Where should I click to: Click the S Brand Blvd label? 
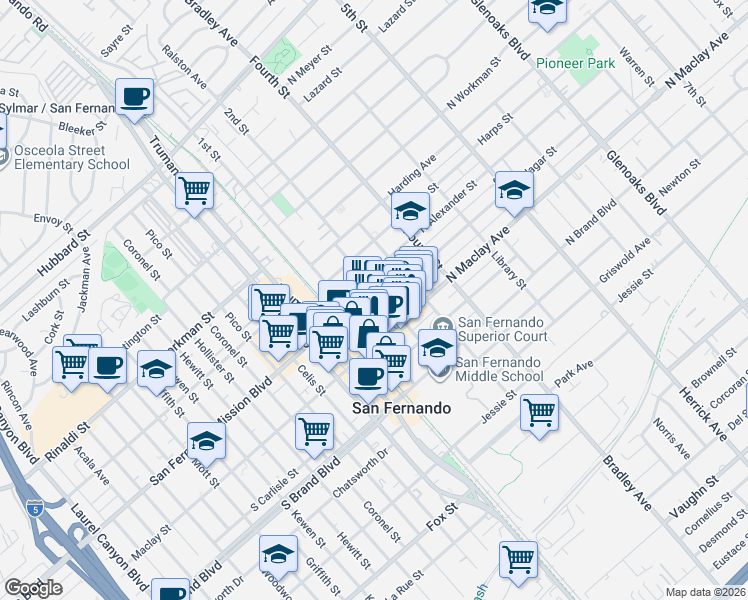(x=311, y=484)
